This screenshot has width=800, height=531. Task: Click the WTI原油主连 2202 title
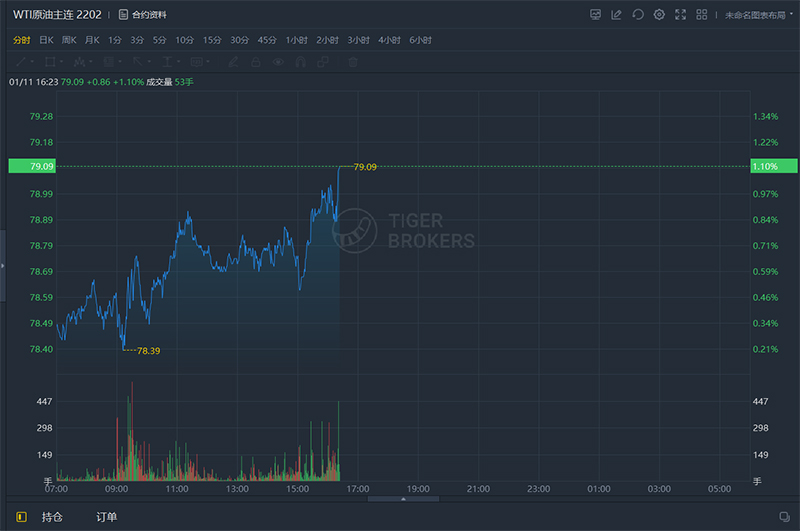[x=57, y=15]
